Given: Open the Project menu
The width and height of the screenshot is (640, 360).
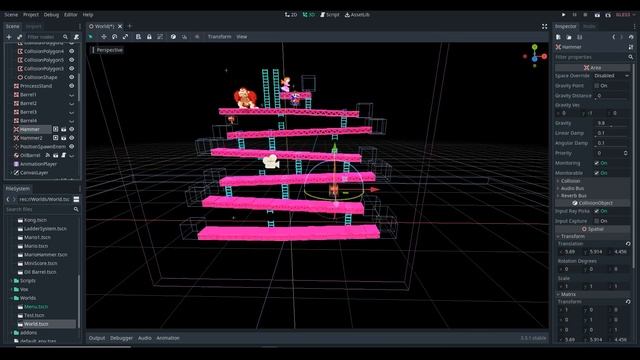Looking at the screenshot, I should point(31,15).
